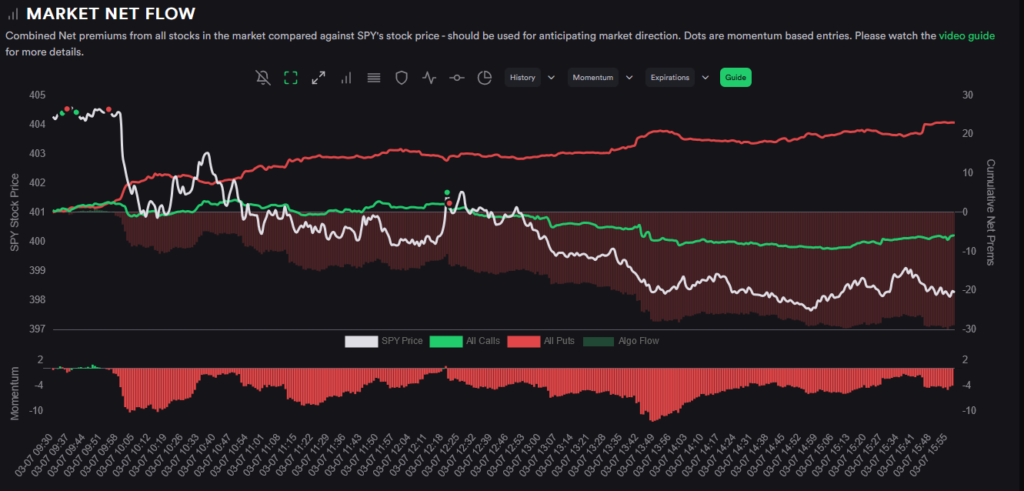Click the All Calls legend label
The width and height of the screenshot is (1024, 491).
(x=483, y=341)
